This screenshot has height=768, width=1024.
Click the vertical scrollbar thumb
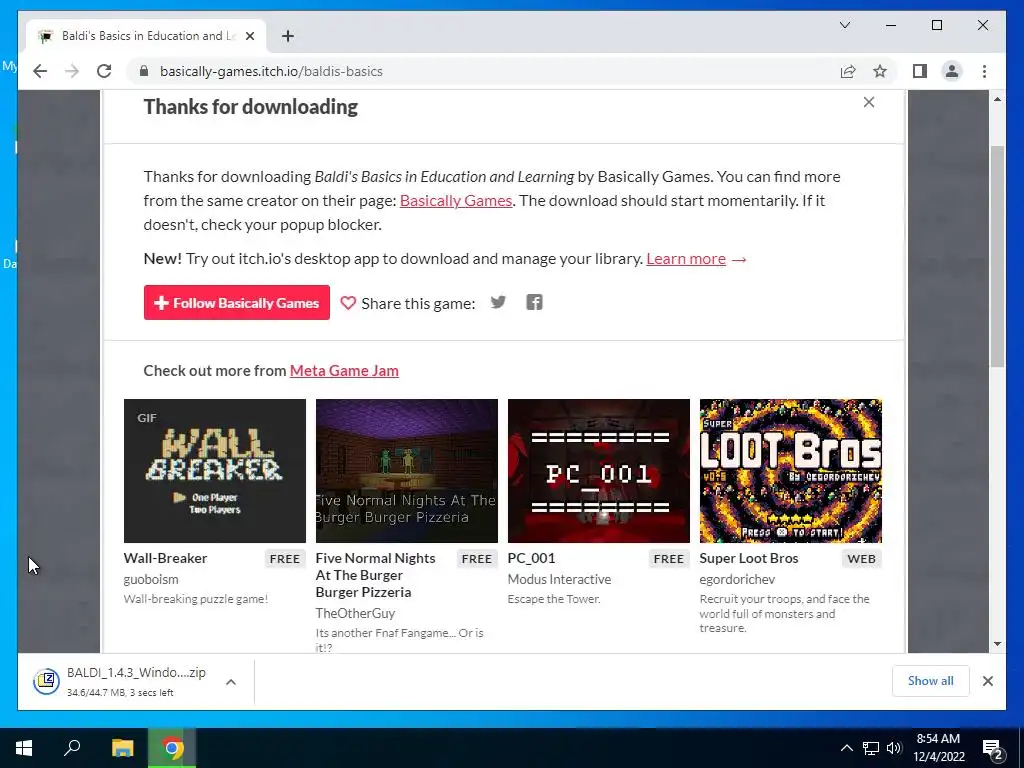click(997, 256)
